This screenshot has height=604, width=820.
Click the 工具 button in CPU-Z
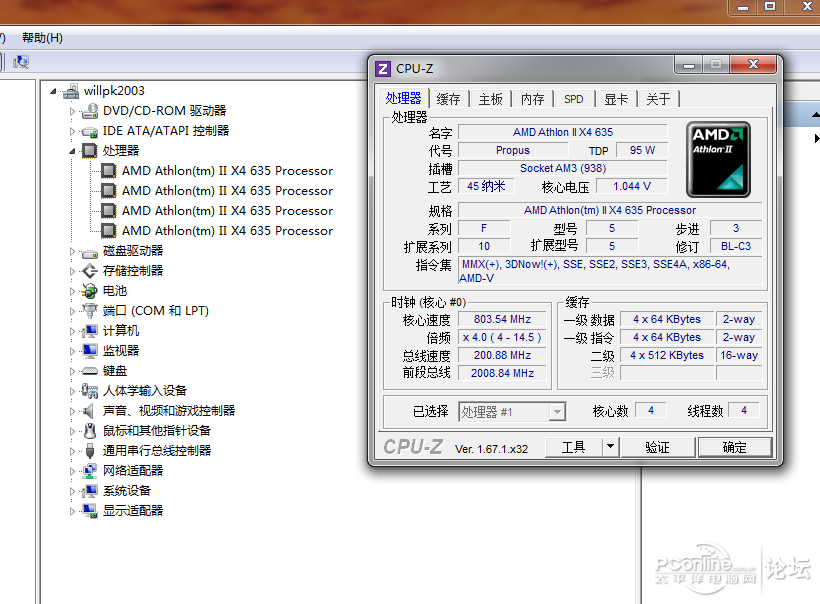pos(574,447)
